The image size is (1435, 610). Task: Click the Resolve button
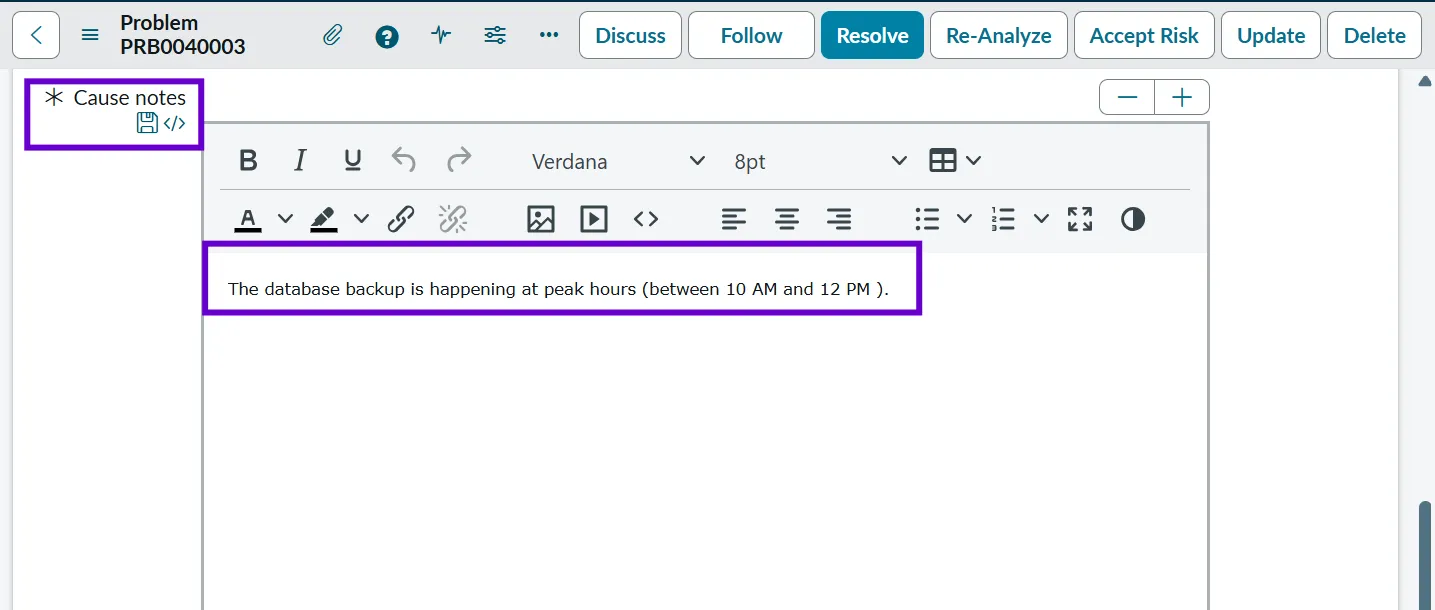[x=872, y=36]
